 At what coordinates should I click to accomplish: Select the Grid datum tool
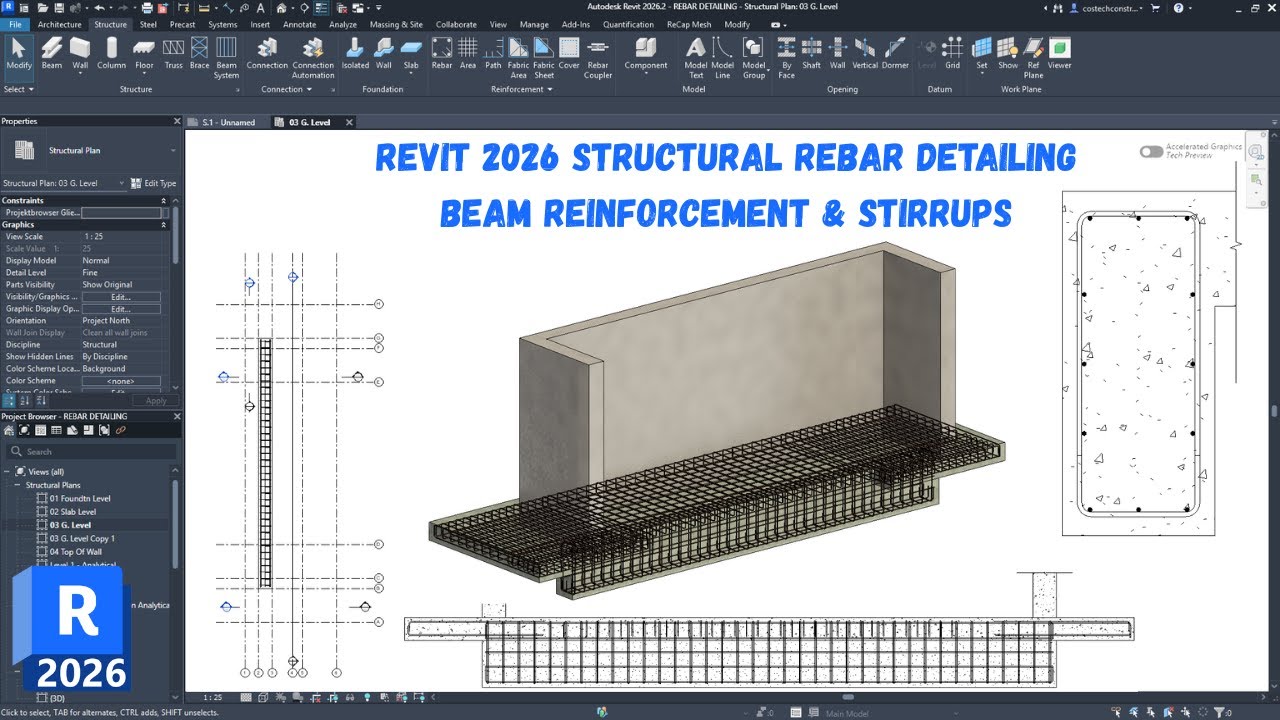pyautogui.click(x=953, y=53)
